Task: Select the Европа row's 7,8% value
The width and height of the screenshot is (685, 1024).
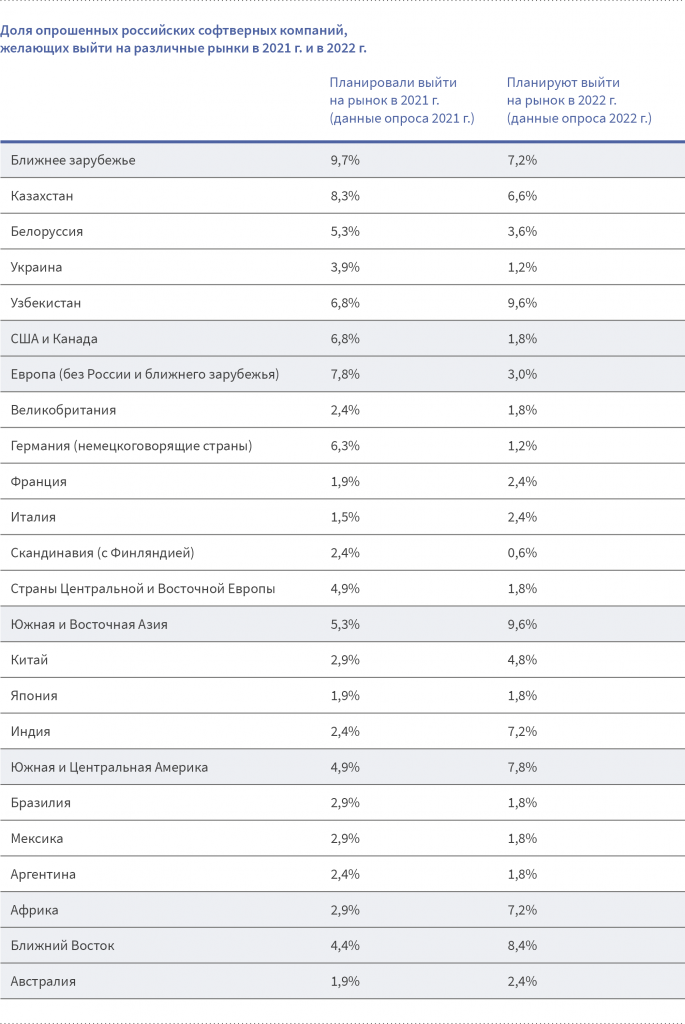Action: point(345,374)
